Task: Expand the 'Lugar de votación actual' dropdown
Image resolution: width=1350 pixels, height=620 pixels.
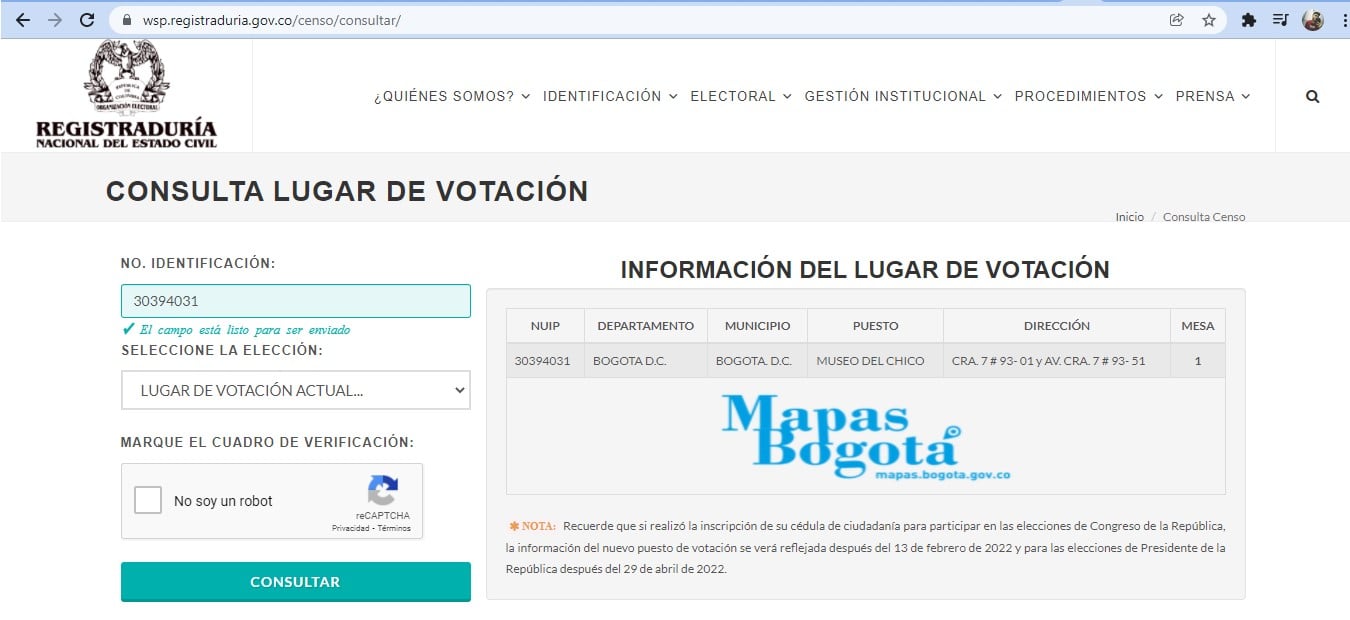Action: [295, 390]
